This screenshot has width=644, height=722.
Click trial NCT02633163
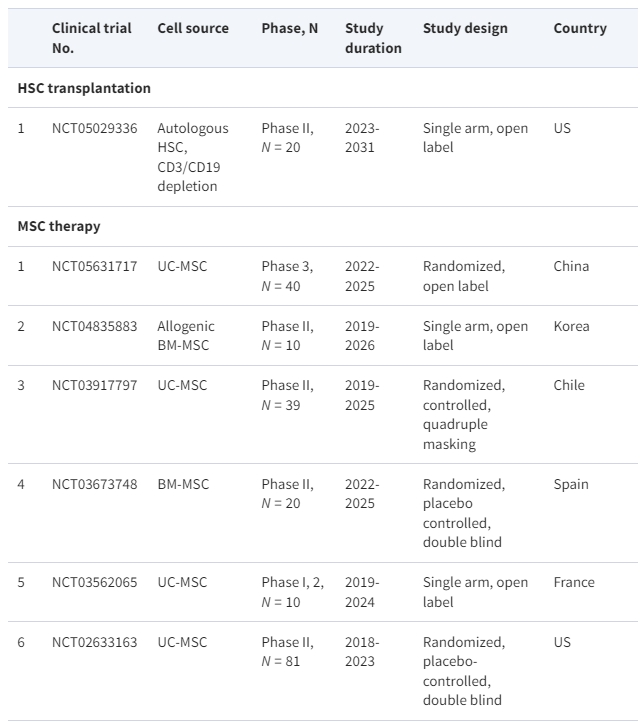[95, 642]
